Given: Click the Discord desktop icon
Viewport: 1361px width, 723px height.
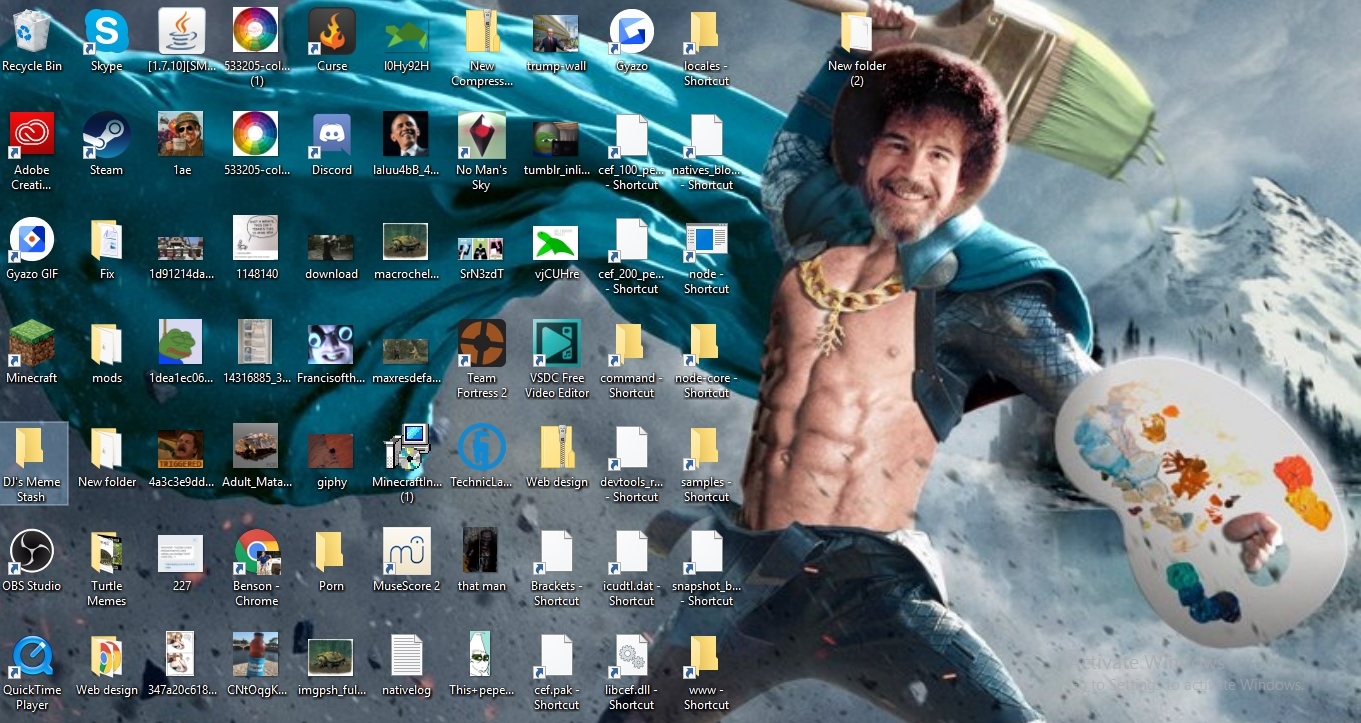Looking at the screenshot, I should click(x=332, y=136).
